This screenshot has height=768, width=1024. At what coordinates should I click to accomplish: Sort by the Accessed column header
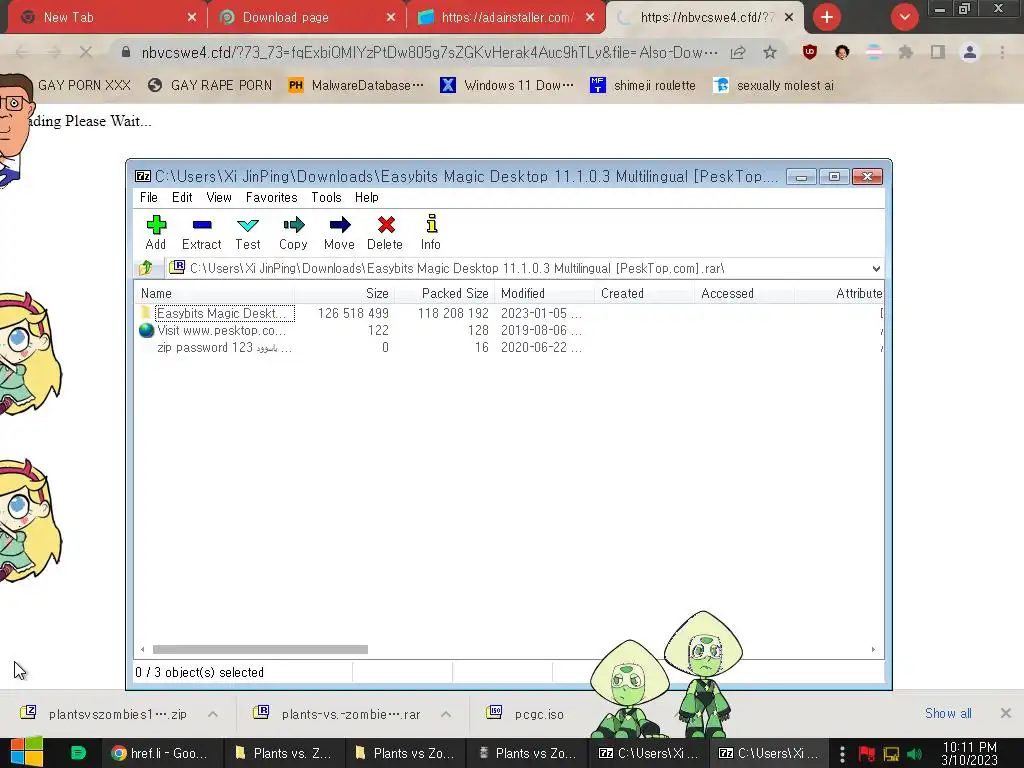[x=744, y=293]
